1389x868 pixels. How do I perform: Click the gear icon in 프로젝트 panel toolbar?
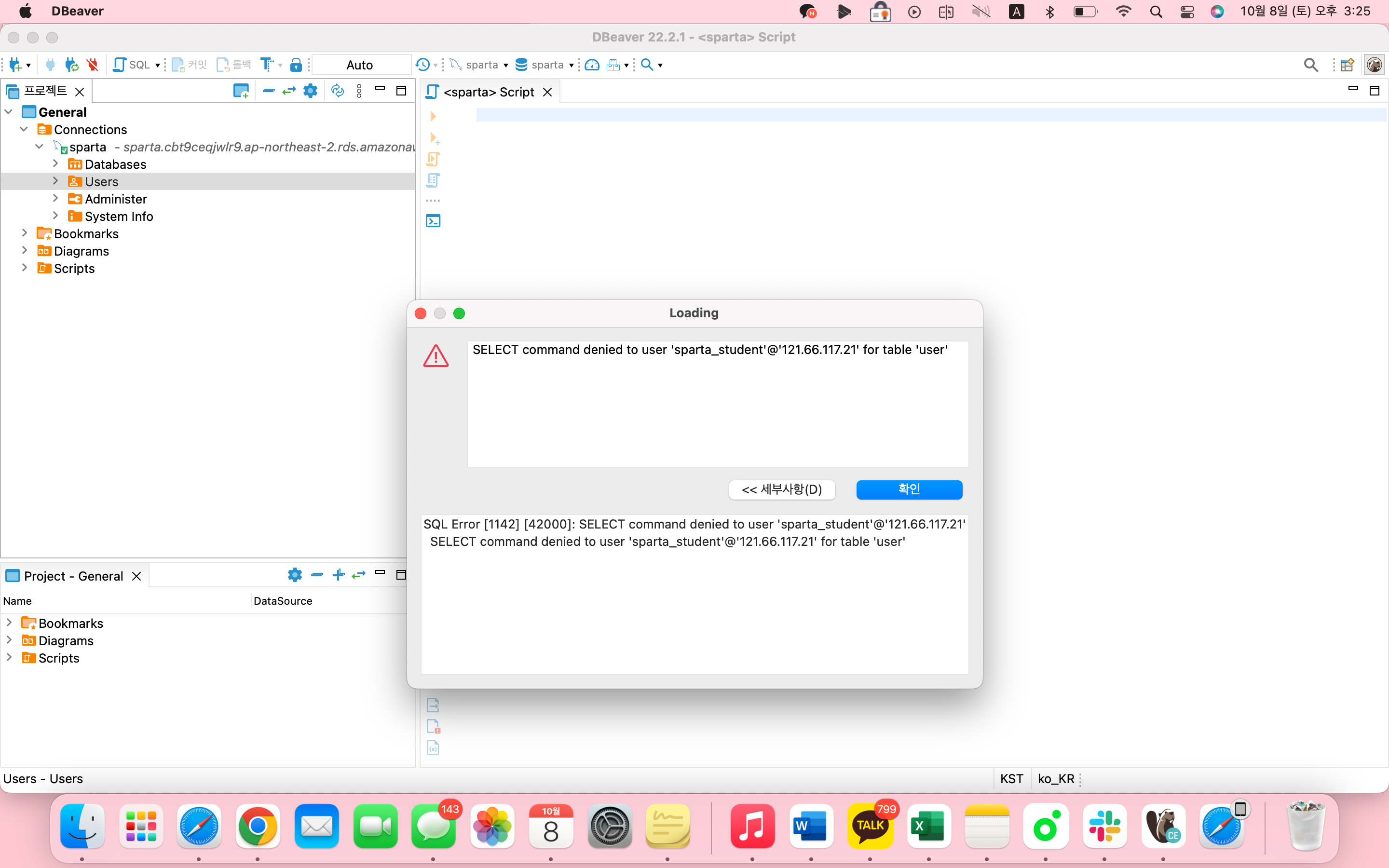[311, 91]
